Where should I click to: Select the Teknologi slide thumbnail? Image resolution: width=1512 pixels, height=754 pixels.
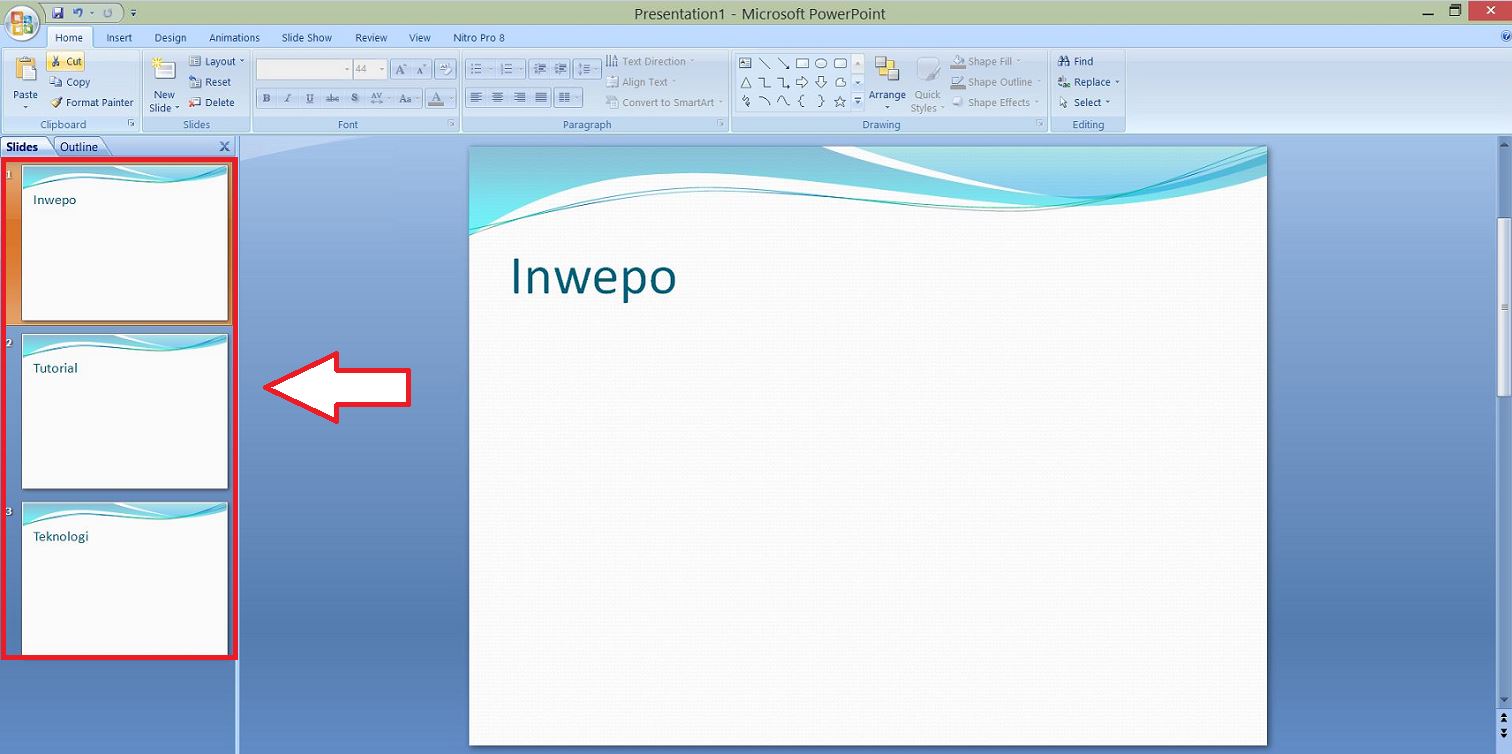click(x=125, y=578)
